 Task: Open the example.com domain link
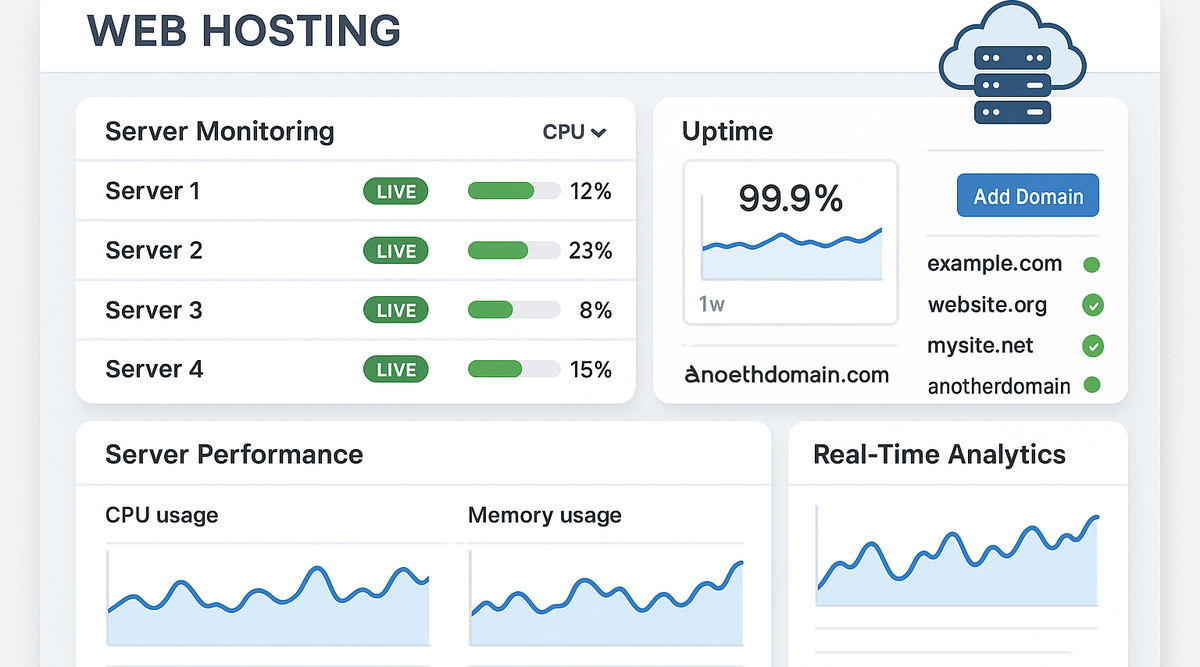(x=994, y=264)
